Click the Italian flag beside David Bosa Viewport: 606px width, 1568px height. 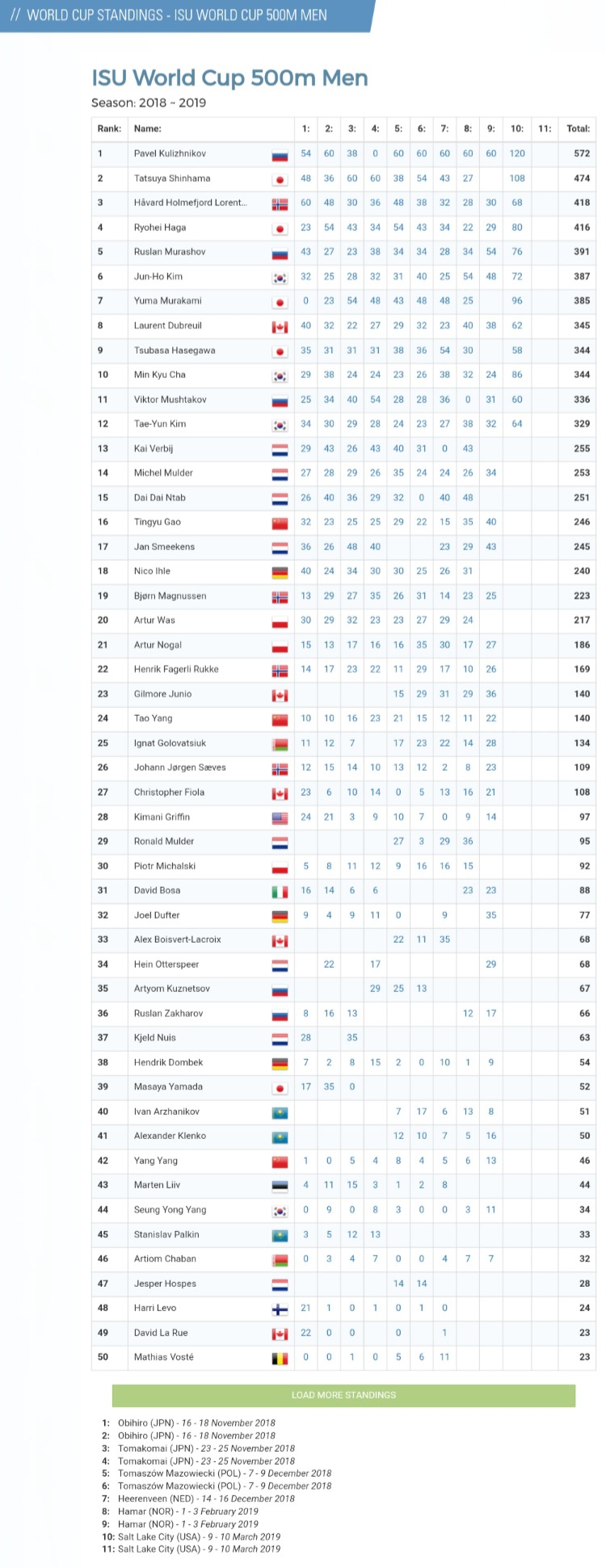pyautogui.click(x=280, y=891)
